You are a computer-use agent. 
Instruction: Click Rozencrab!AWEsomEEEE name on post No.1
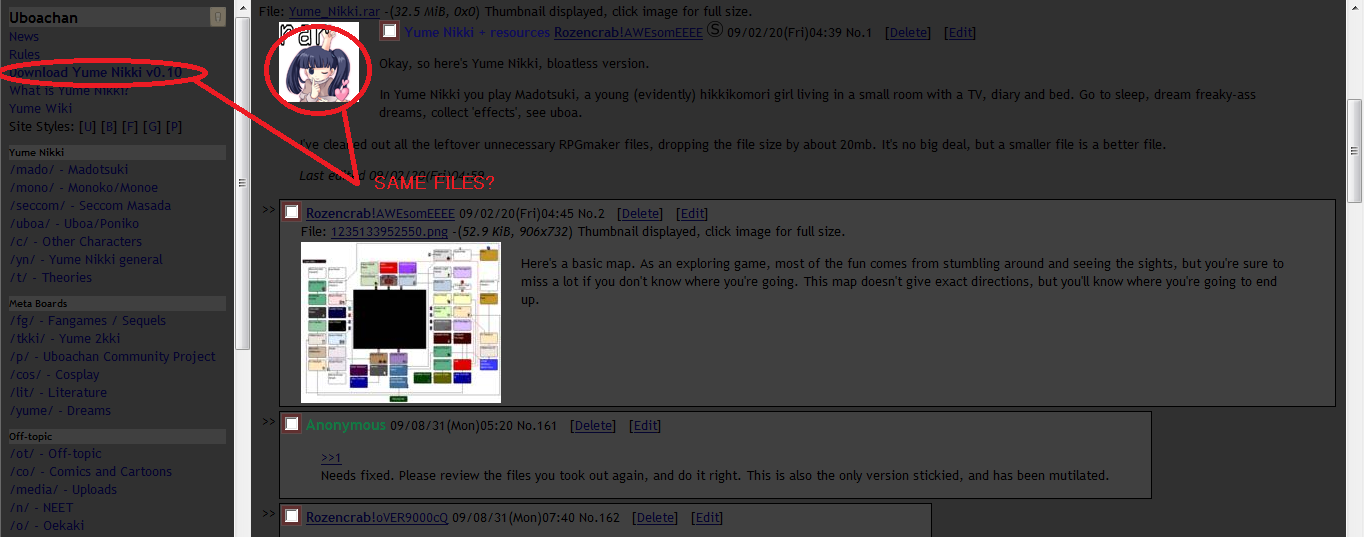point(628,33)
